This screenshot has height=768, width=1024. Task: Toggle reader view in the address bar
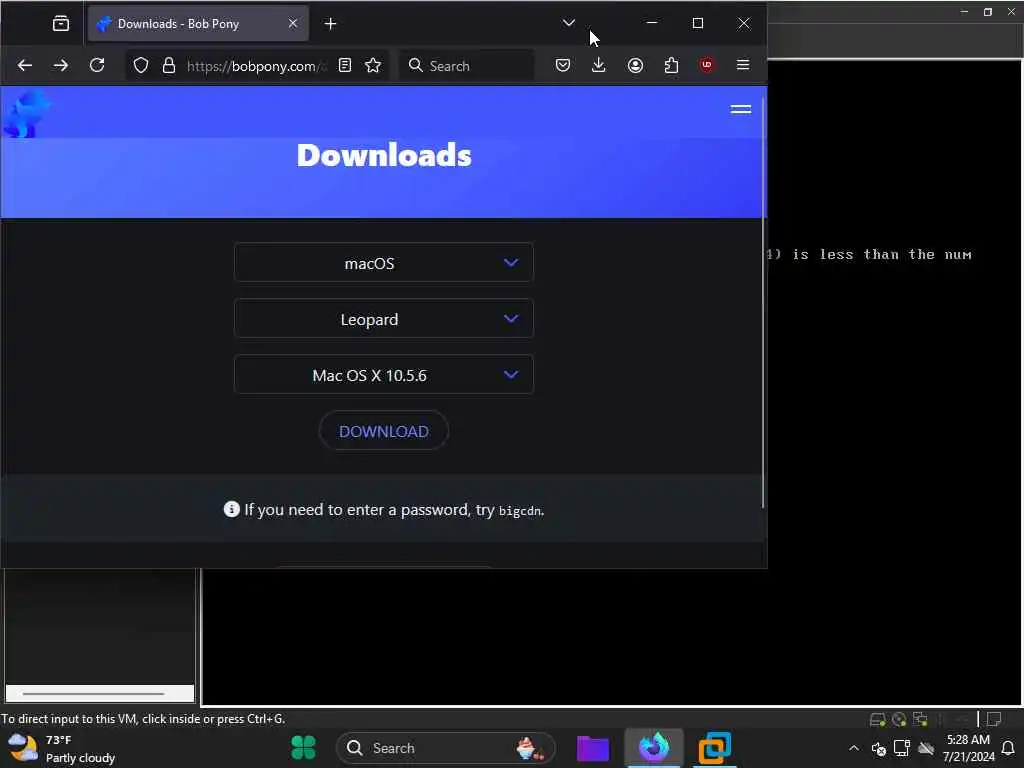pyautogui.click(x=345, y=65)
